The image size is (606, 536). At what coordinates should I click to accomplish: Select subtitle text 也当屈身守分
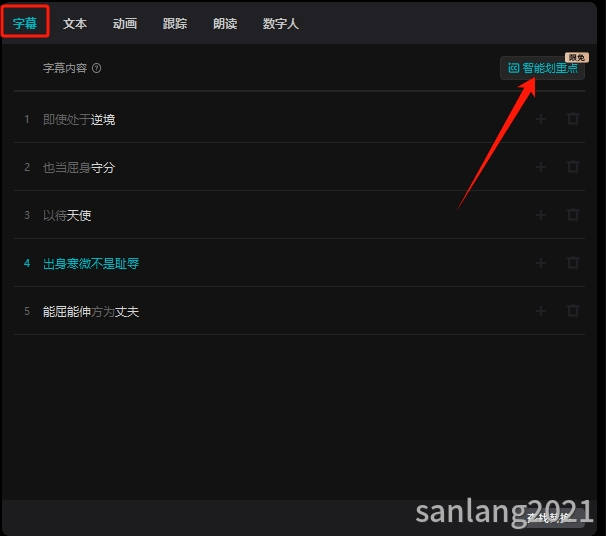[79, 167]
